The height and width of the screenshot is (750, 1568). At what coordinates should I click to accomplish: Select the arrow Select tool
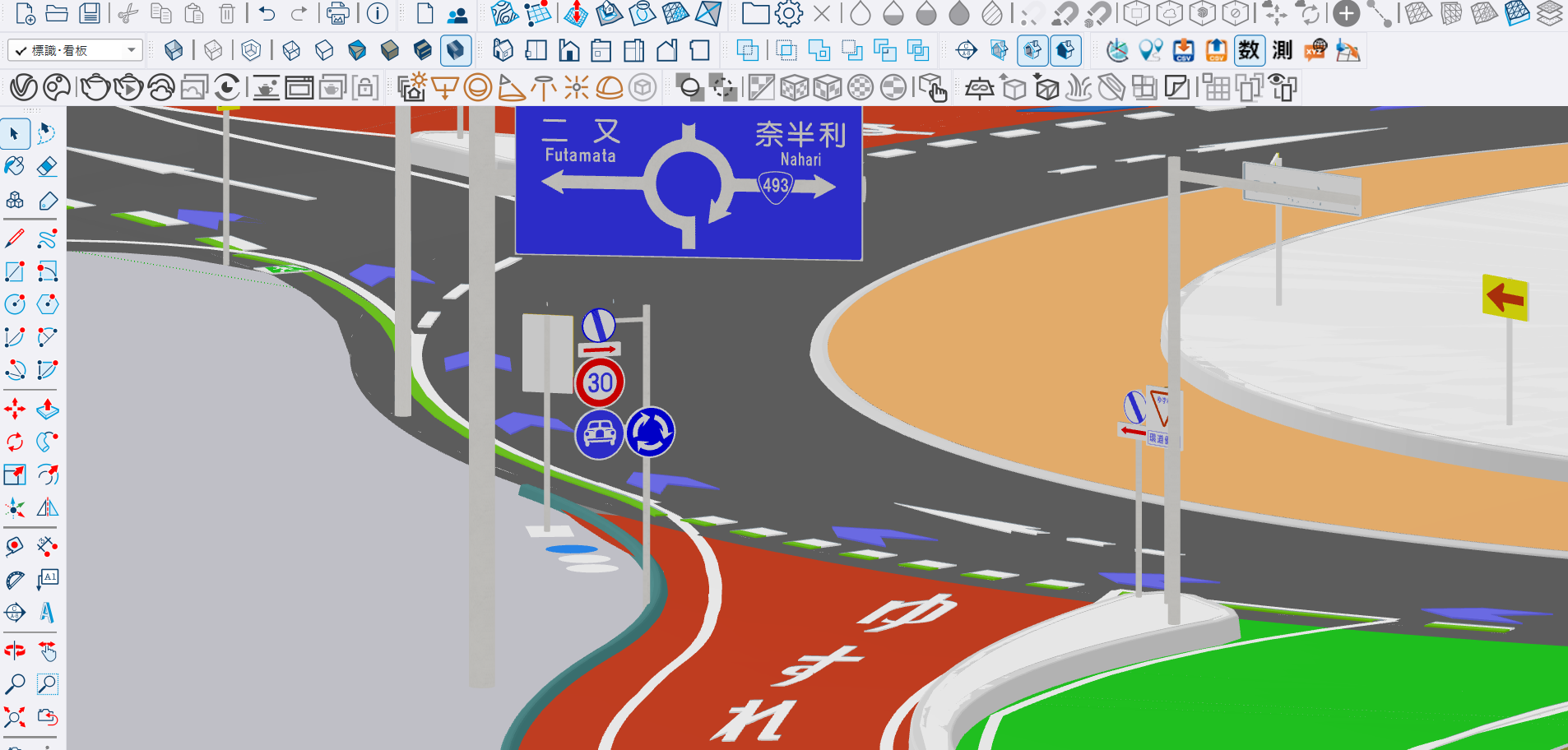click(15, 133)
